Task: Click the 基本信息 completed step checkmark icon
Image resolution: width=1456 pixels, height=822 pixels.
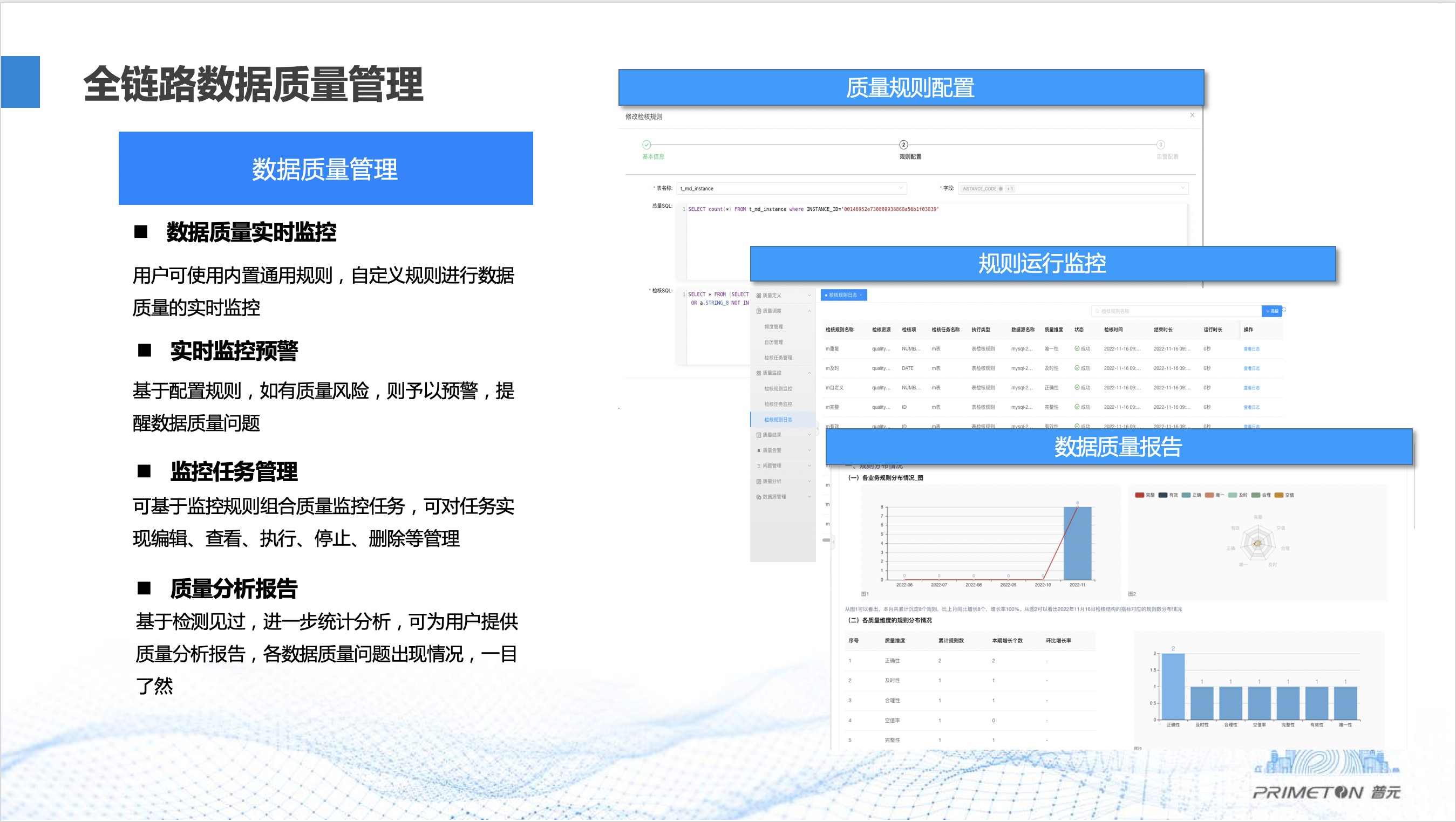Action: (x=647, y=145)
